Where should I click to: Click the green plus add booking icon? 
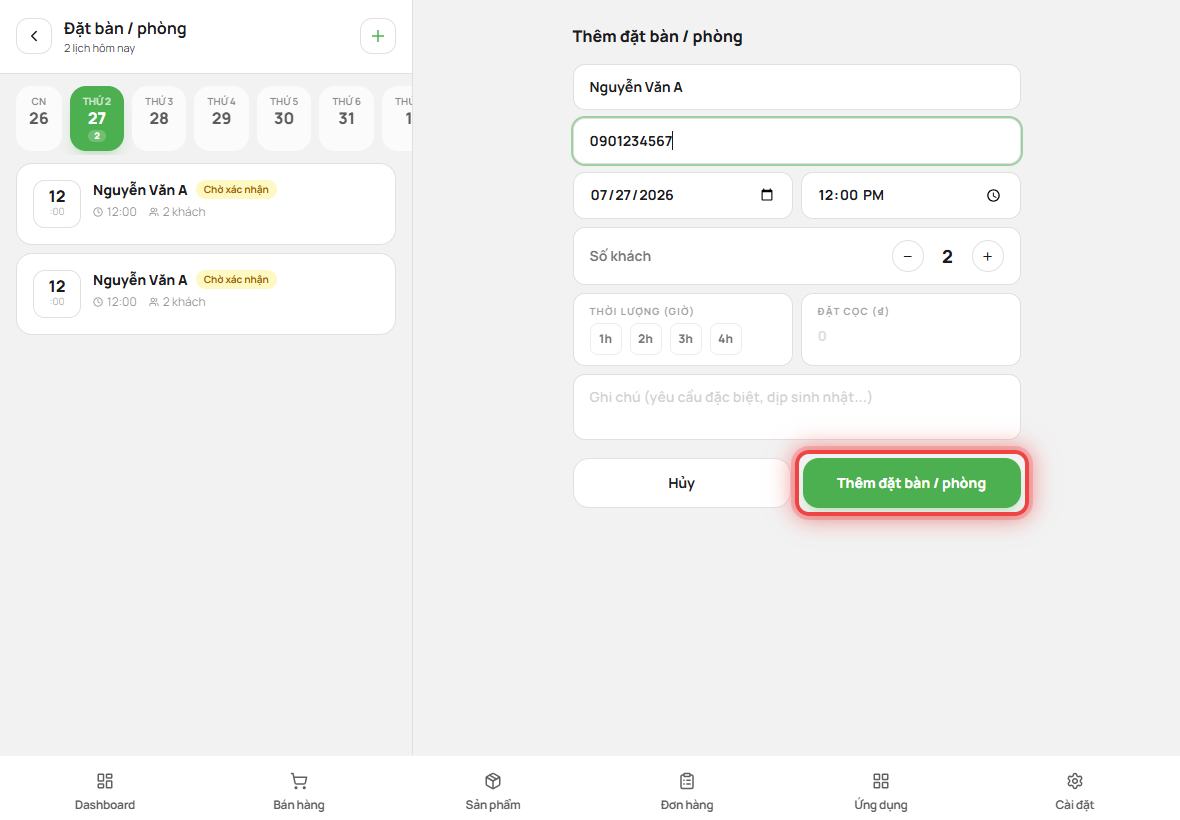pyautogui.click(x=378, y=36)
